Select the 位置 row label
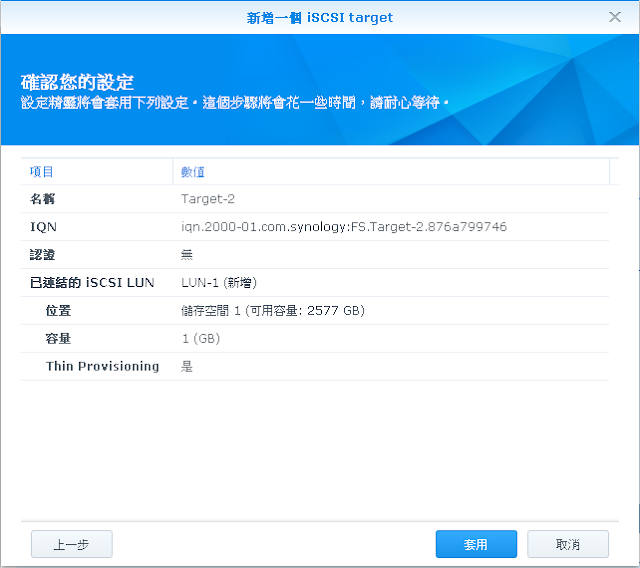Screen dimensions: 640x568 (58, 311)
